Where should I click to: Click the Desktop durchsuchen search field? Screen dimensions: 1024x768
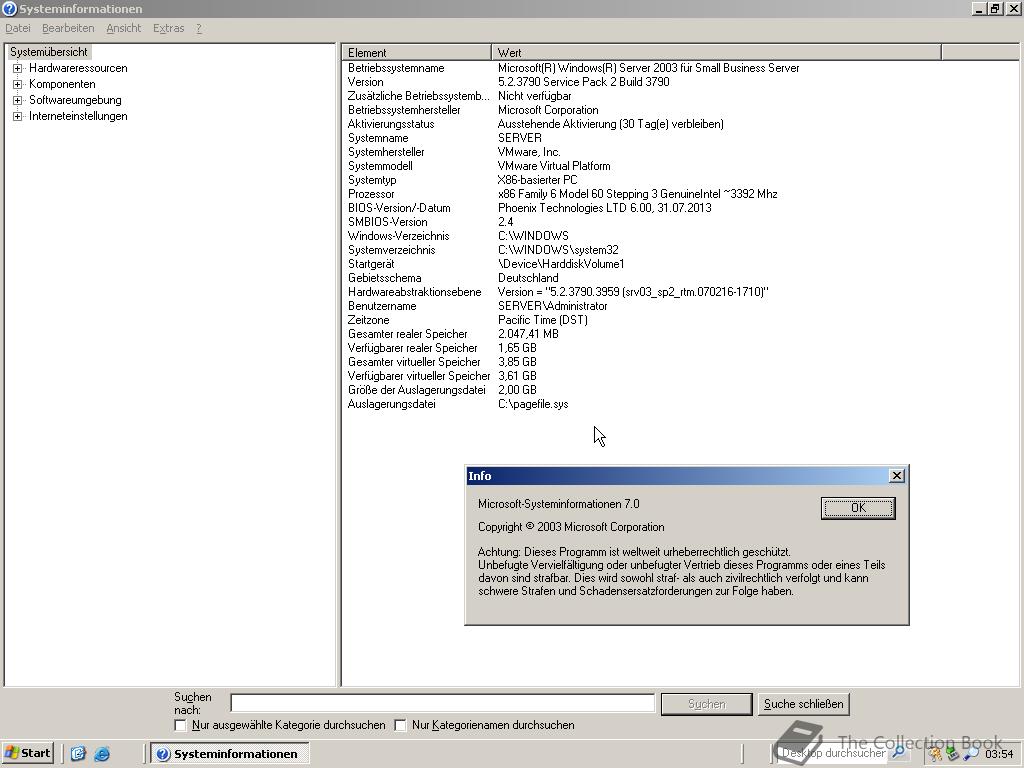(833, 753)
